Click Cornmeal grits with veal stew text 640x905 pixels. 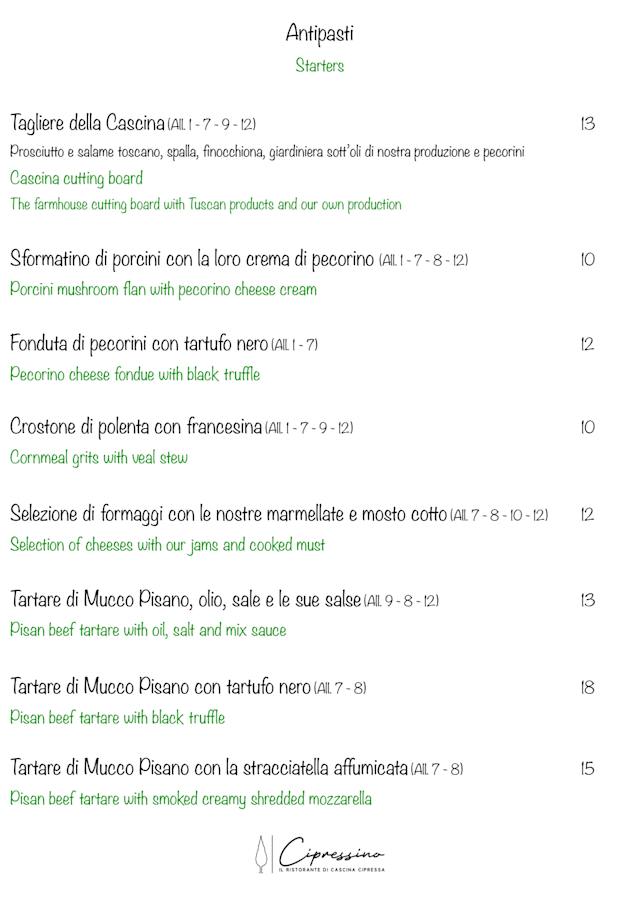click(x=99, y=458)
